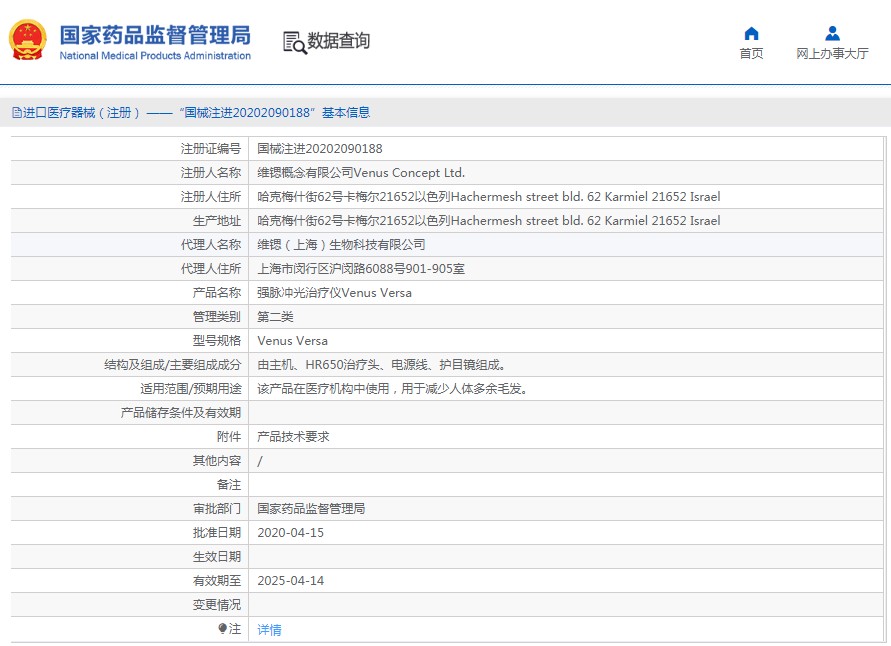This screenshot has width=891, height=646.
Task: Click the 网上办事大厅 user icon
Action: click(832, 34)
